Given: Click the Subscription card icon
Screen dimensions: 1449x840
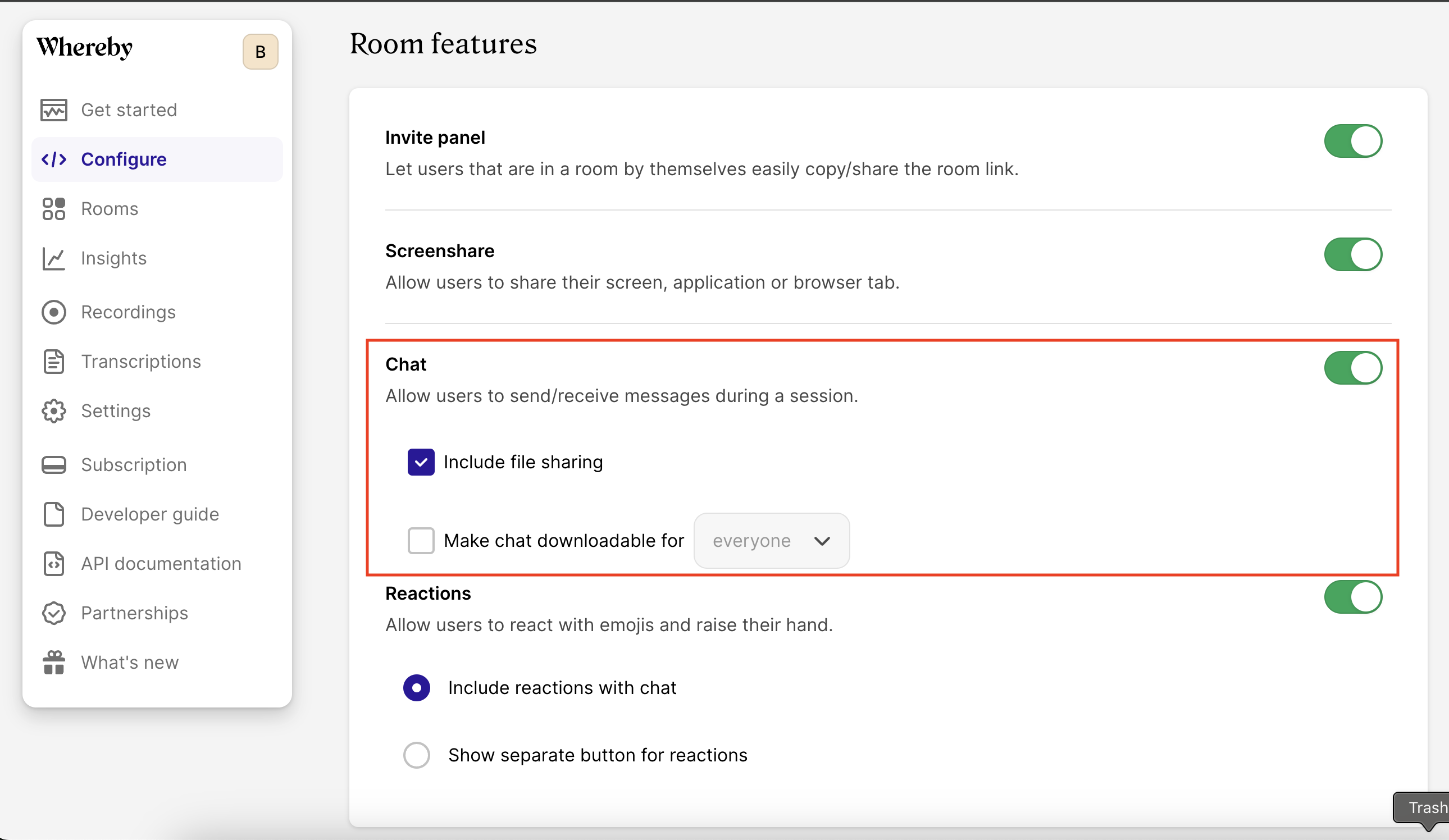Looking at the screenshot, I should (53, 464).
